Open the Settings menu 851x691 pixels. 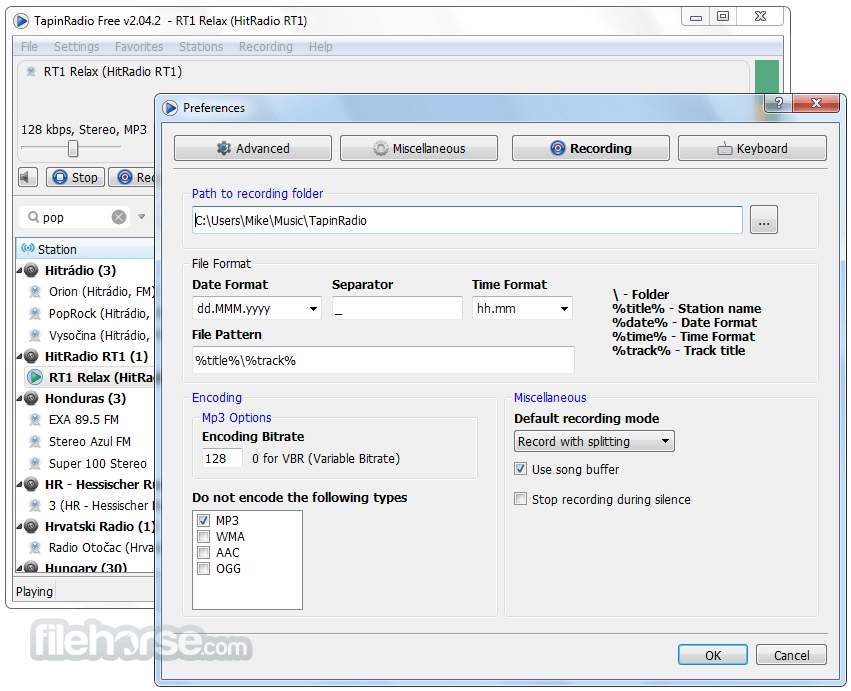click(x=77, y=47)
